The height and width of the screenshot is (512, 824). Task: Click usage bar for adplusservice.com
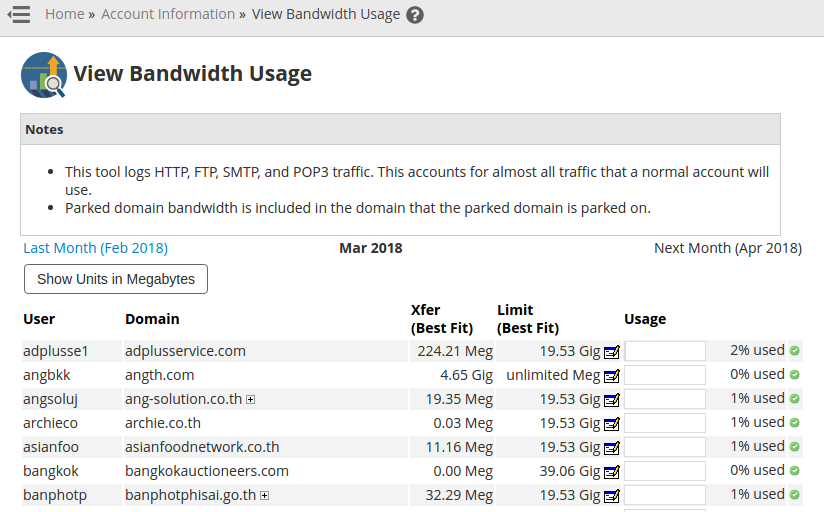point(665,351)
